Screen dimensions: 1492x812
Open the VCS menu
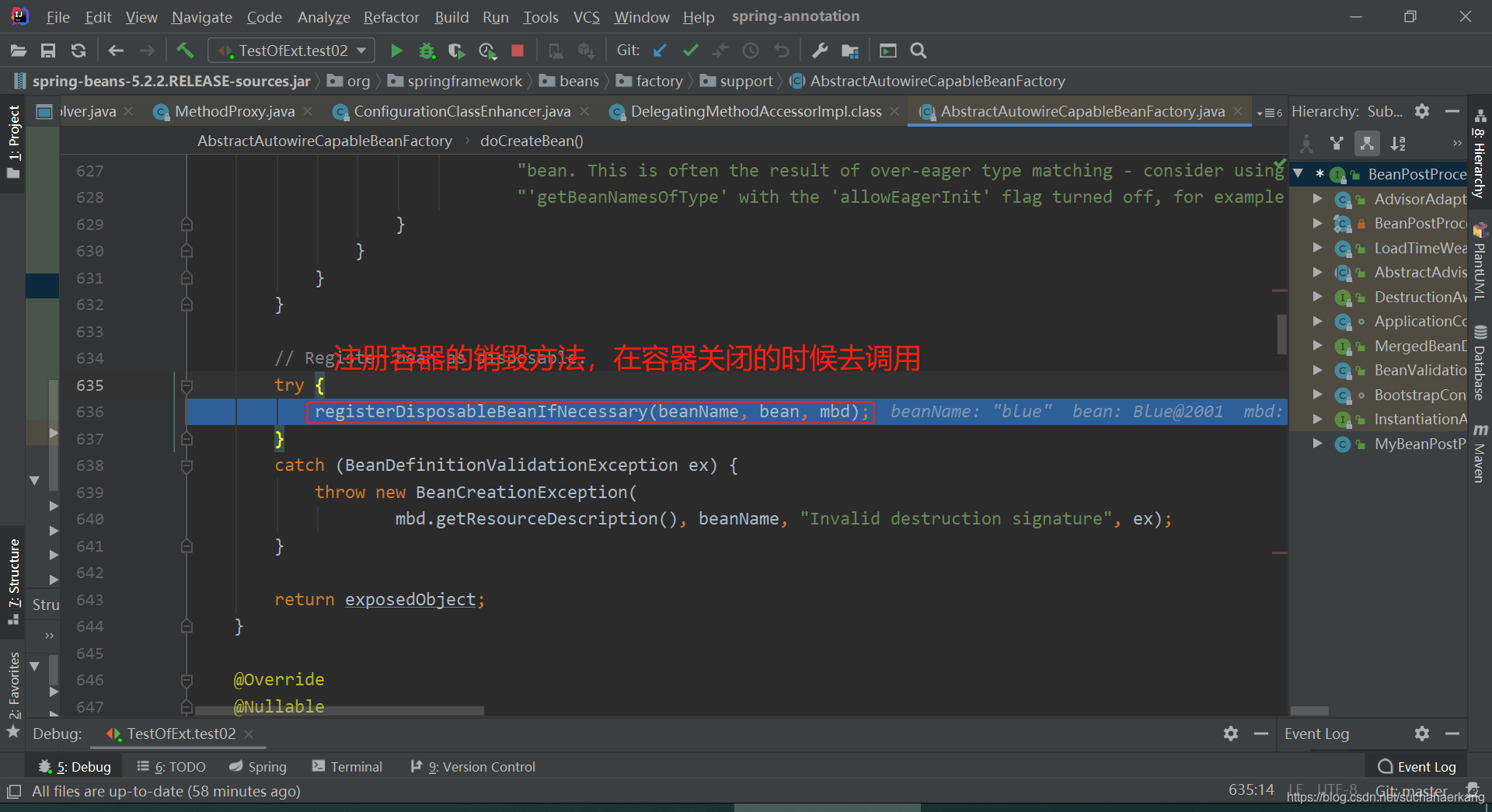coord(586,17)
